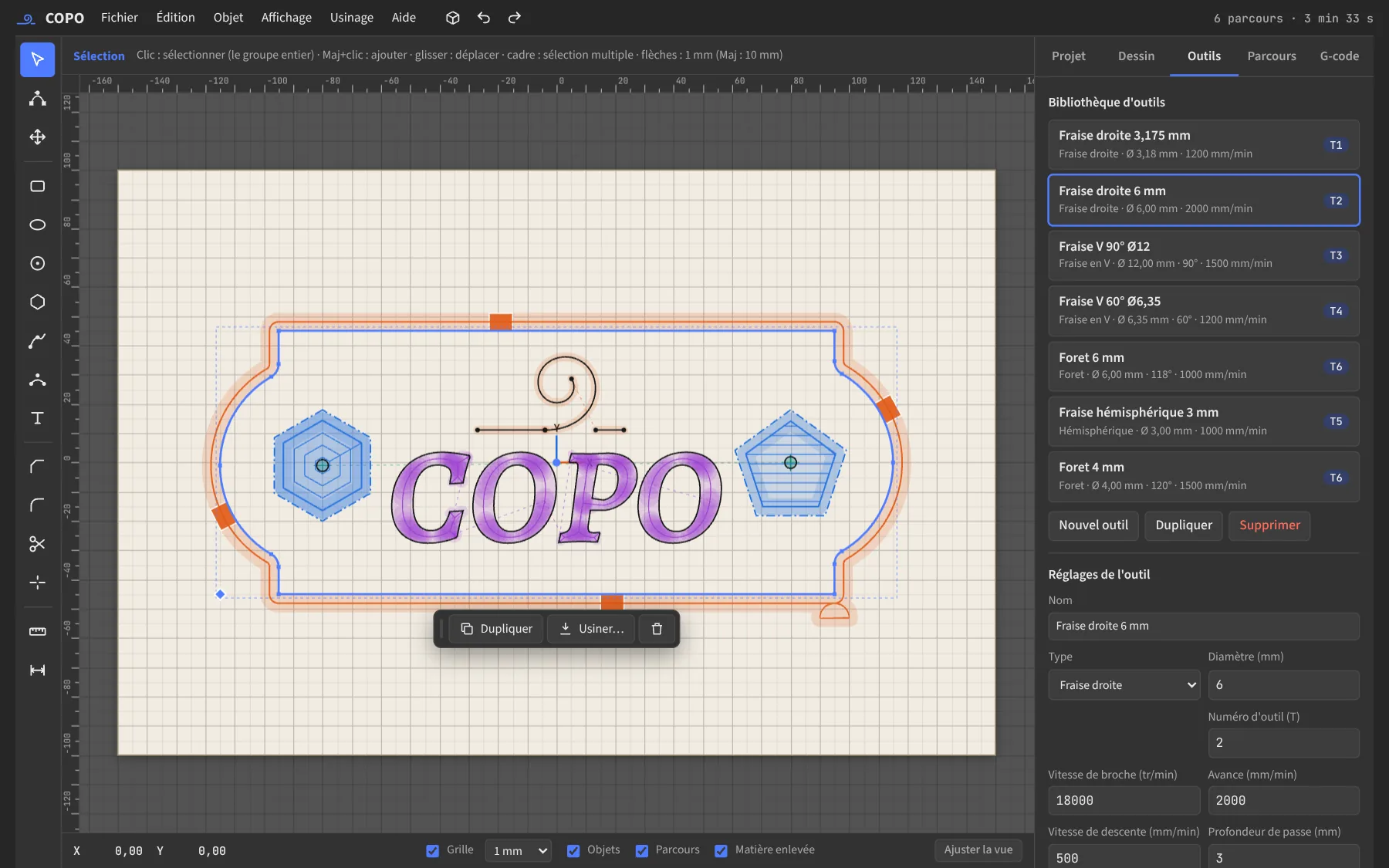This screenshot has width=1389, height=868.
Task: Toggle the Parcours checkbox
Action: point(642,850)
